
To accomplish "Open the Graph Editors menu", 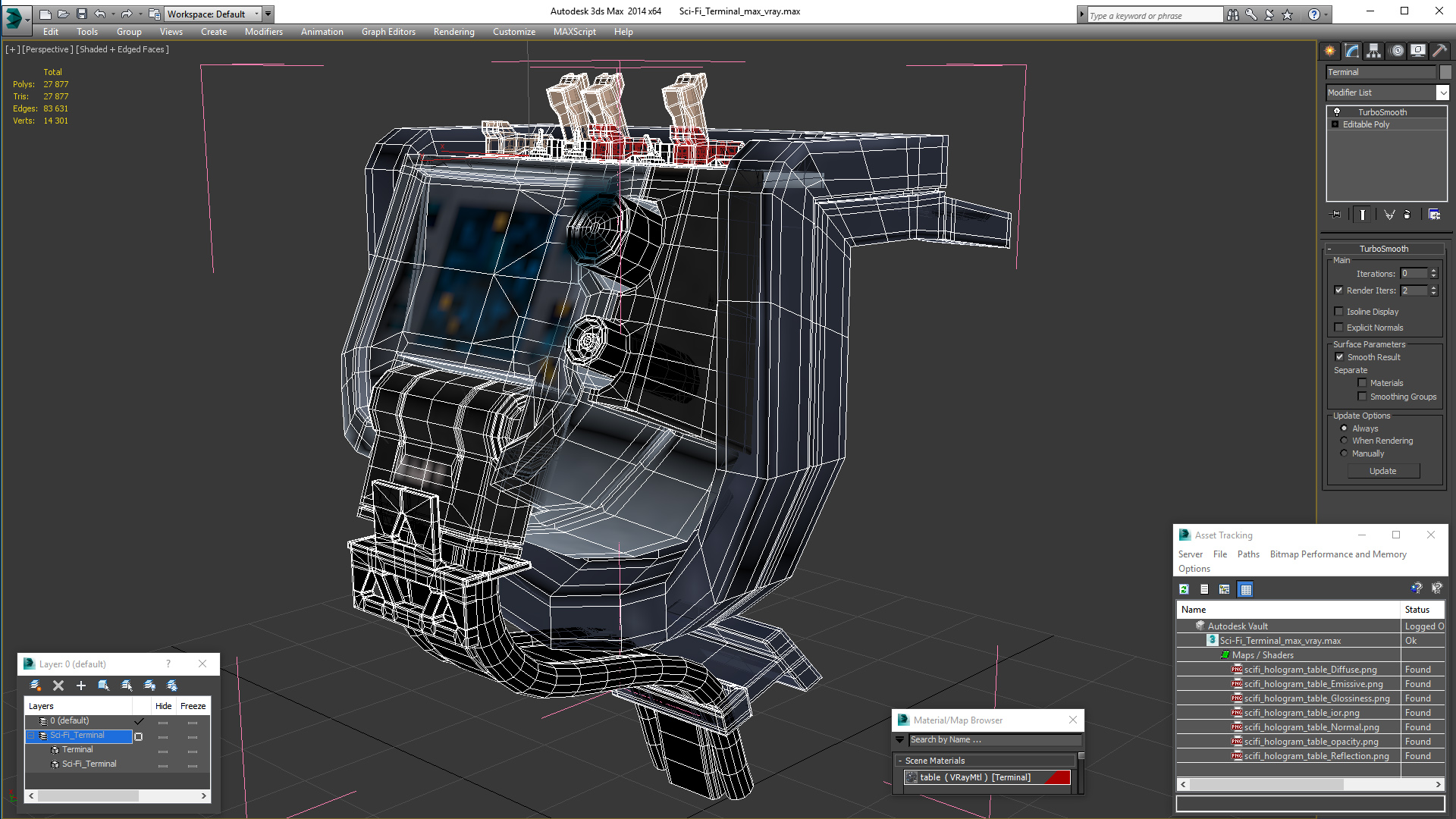I will click(388, 32).
